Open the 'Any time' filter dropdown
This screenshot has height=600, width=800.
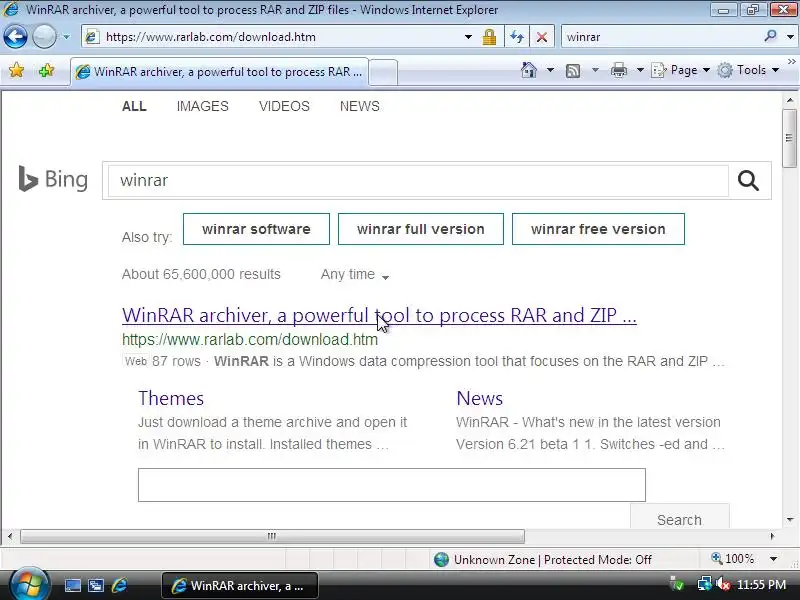tap(355, 274)
